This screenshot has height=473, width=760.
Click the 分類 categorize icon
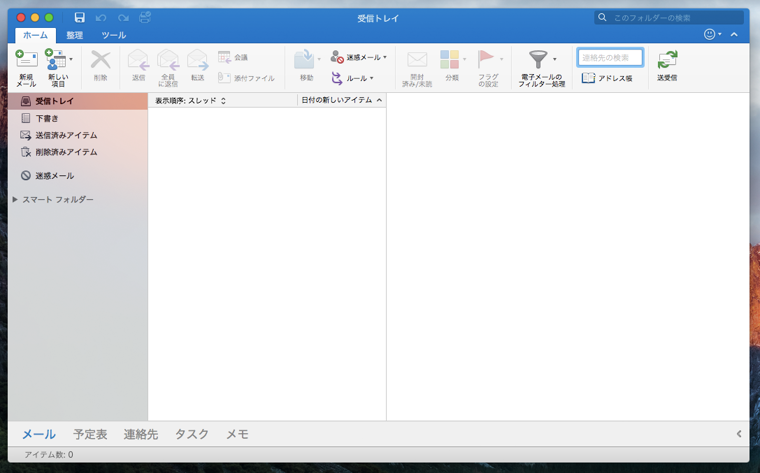click(x=449, y=60)
